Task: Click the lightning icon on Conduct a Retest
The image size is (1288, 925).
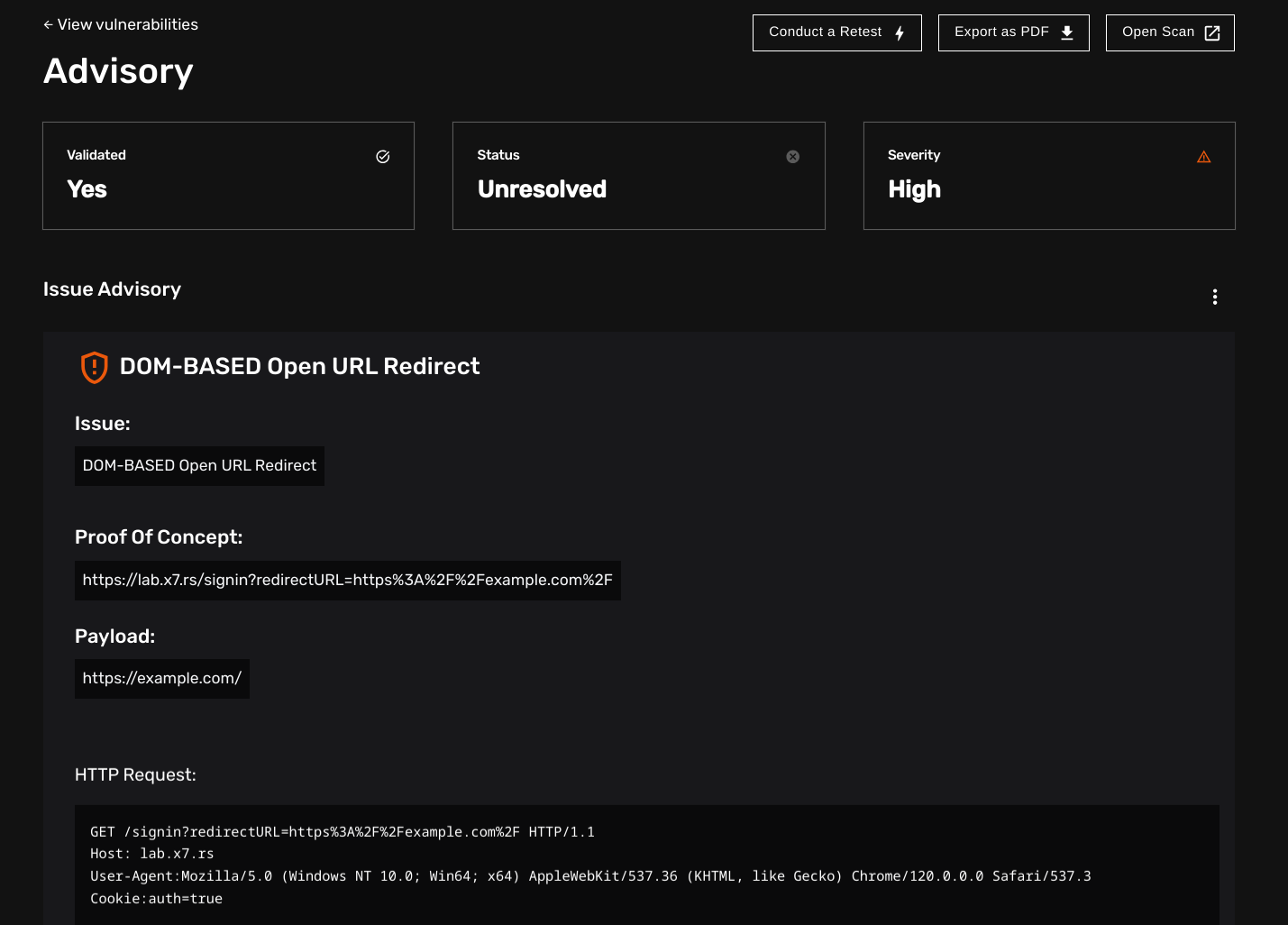Action: (899, 32)
